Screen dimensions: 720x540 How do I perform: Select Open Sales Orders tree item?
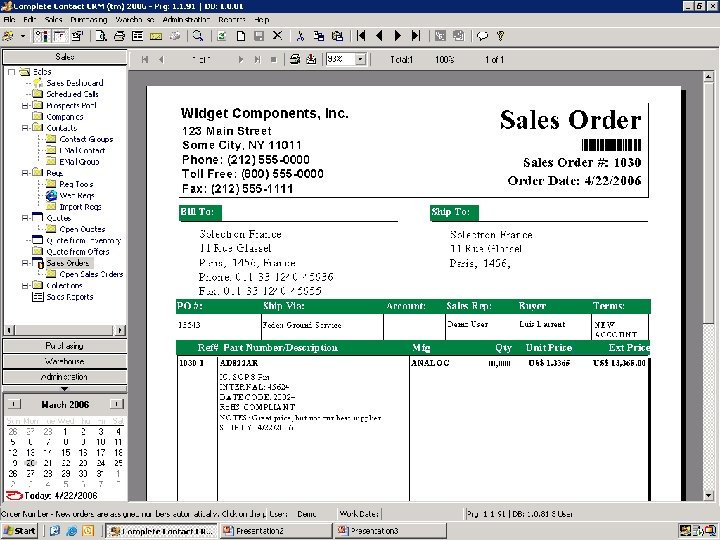(x=91, y=274)
